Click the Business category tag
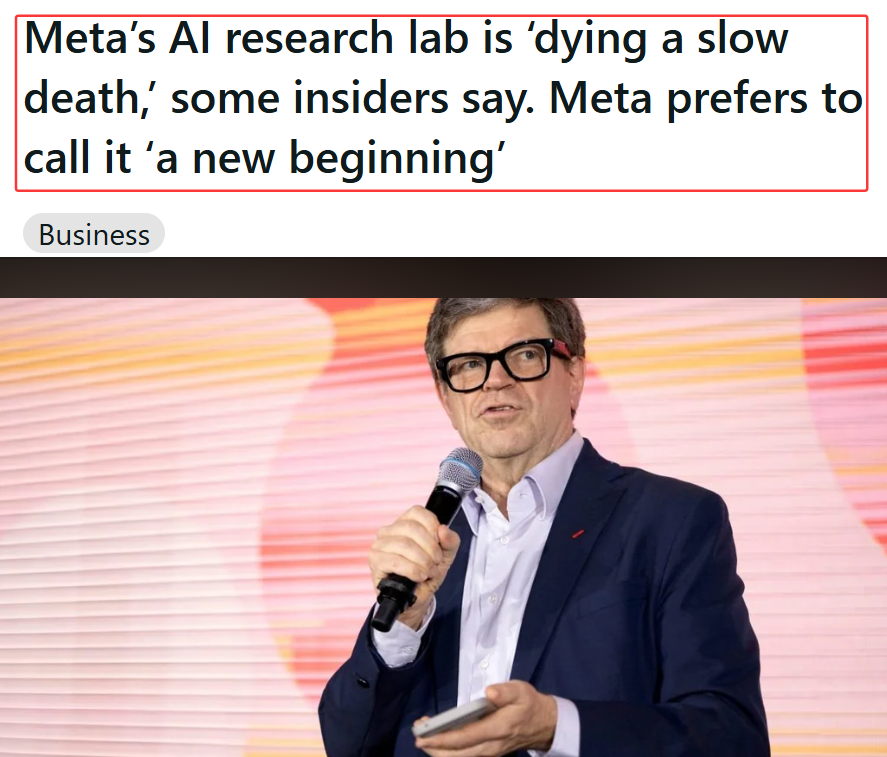The height and width of the screenshot is (757, 887). [94, 234]
